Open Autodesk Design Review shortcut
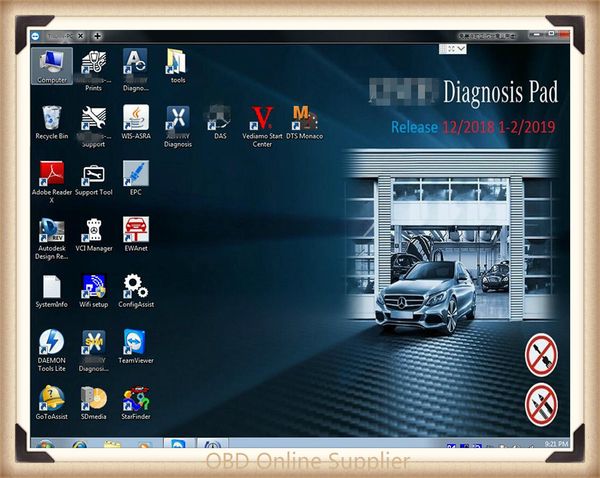The width and height of the screenshot is (600, 478). 52,238
